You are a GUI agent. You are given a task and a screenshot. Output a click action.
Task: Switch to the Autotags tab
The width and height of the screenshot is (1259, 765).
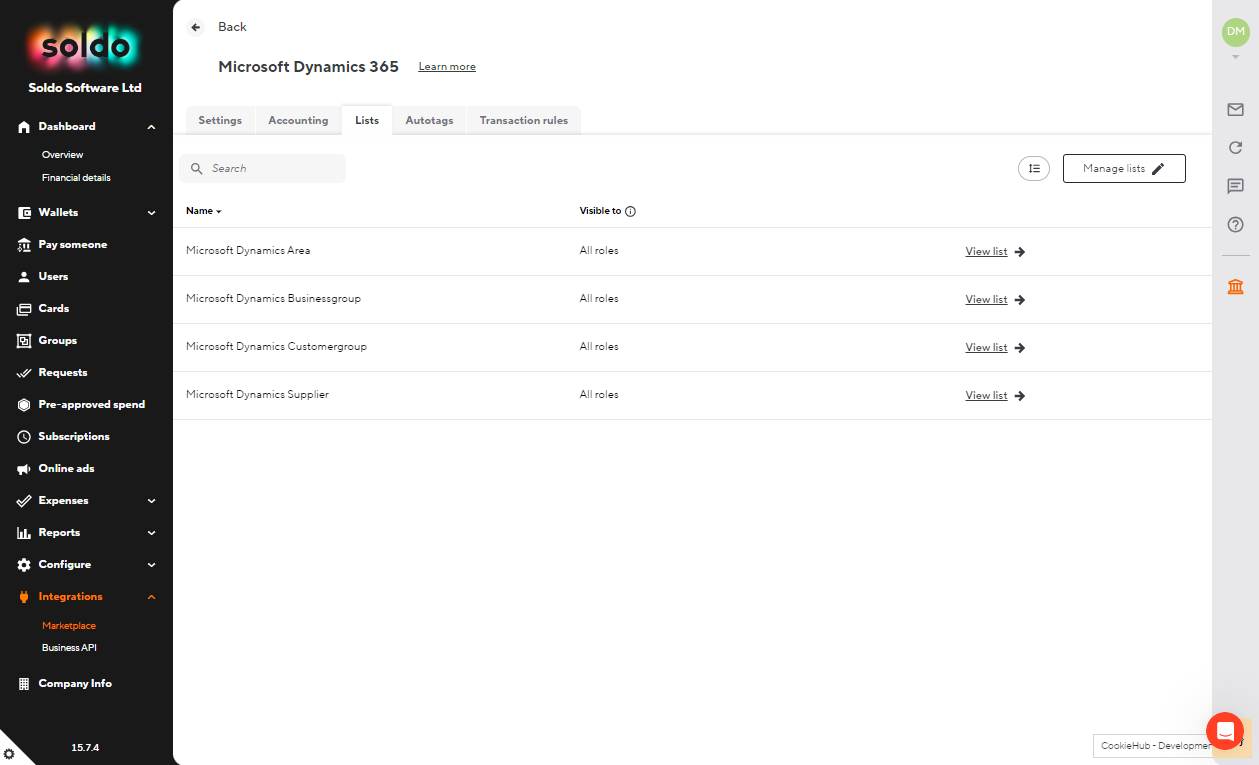(429, 120)
